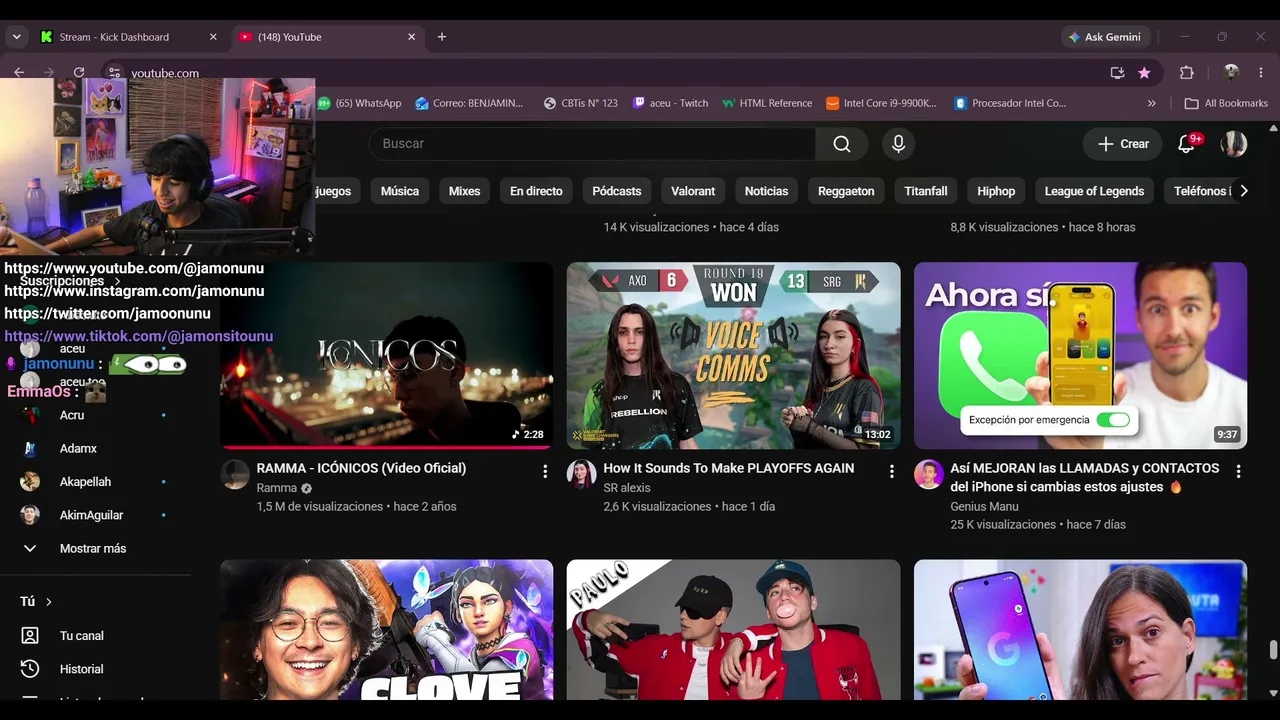The image size is (1280, 720).
Task: Select the Reggaeton filter chip
Action: 846,191
